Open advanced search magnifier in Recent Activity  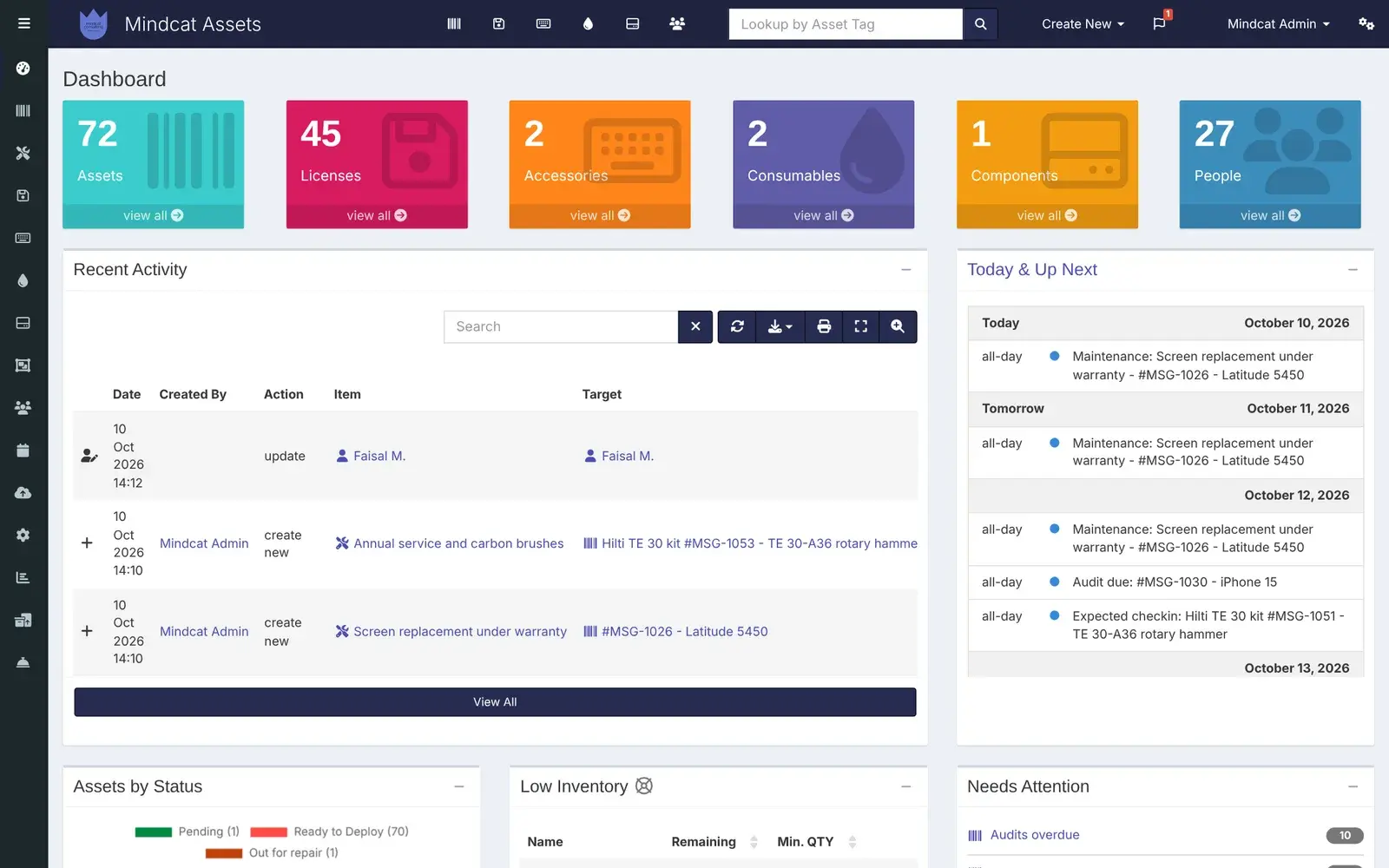pyautogui.click(x=898, y=326)
